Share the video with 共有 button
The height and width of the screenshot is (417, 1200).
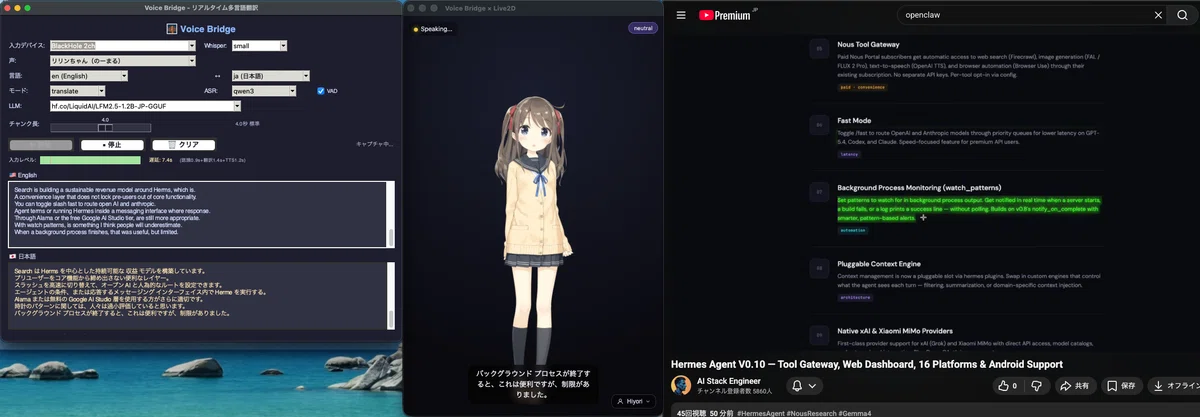click(1074, 385)
